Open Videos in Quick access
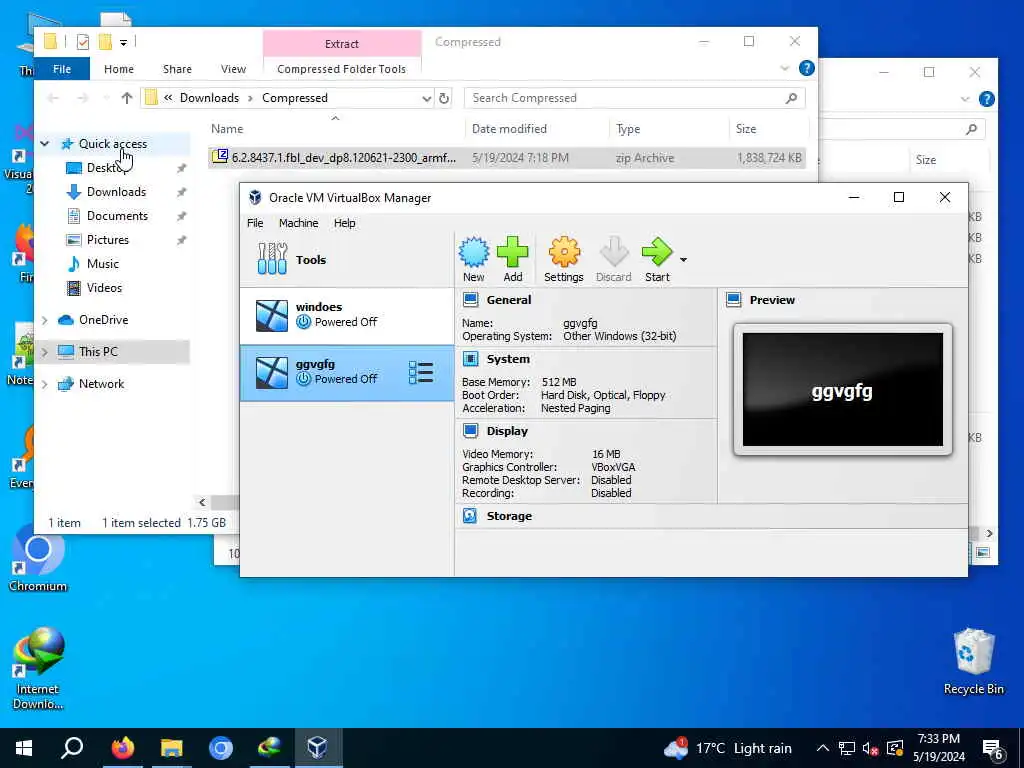 [104, 288]
